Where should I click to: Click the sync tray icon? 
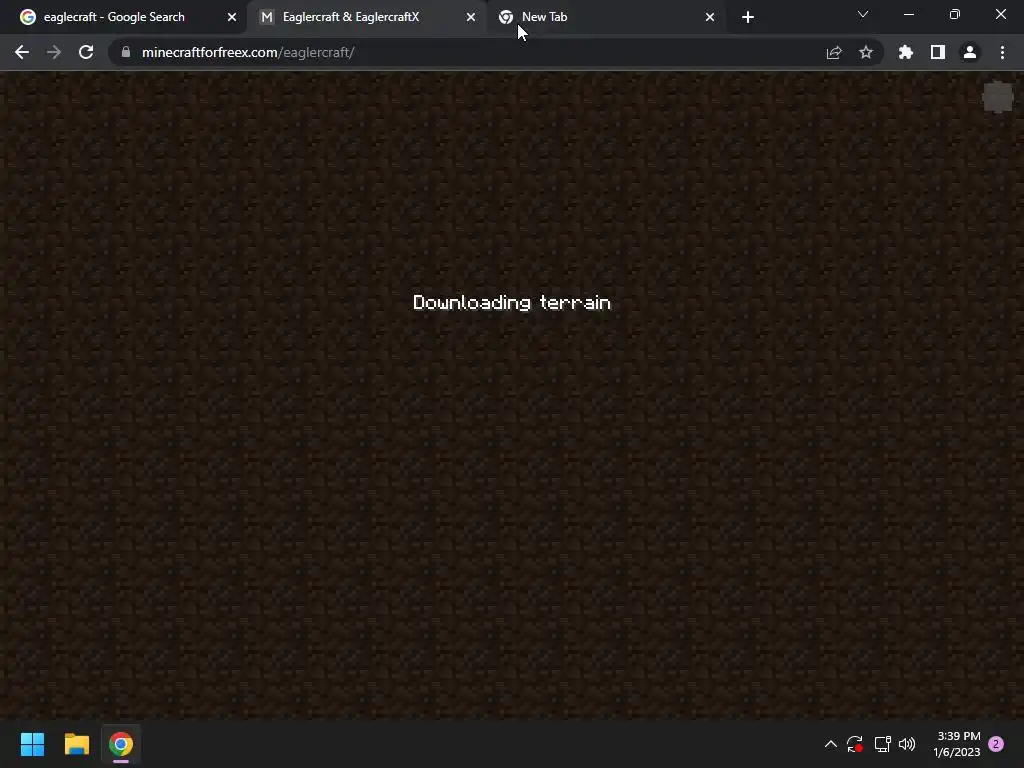(855, 744)
